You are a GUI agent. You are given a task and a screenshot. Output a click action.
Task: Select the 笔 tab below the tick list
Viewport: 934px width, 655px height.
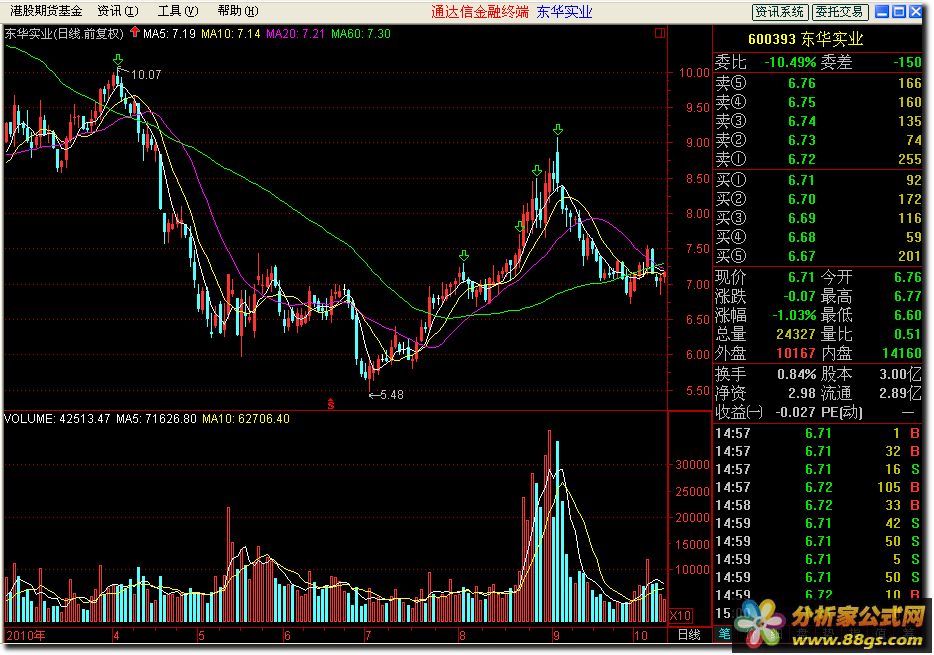coord(724,634)
